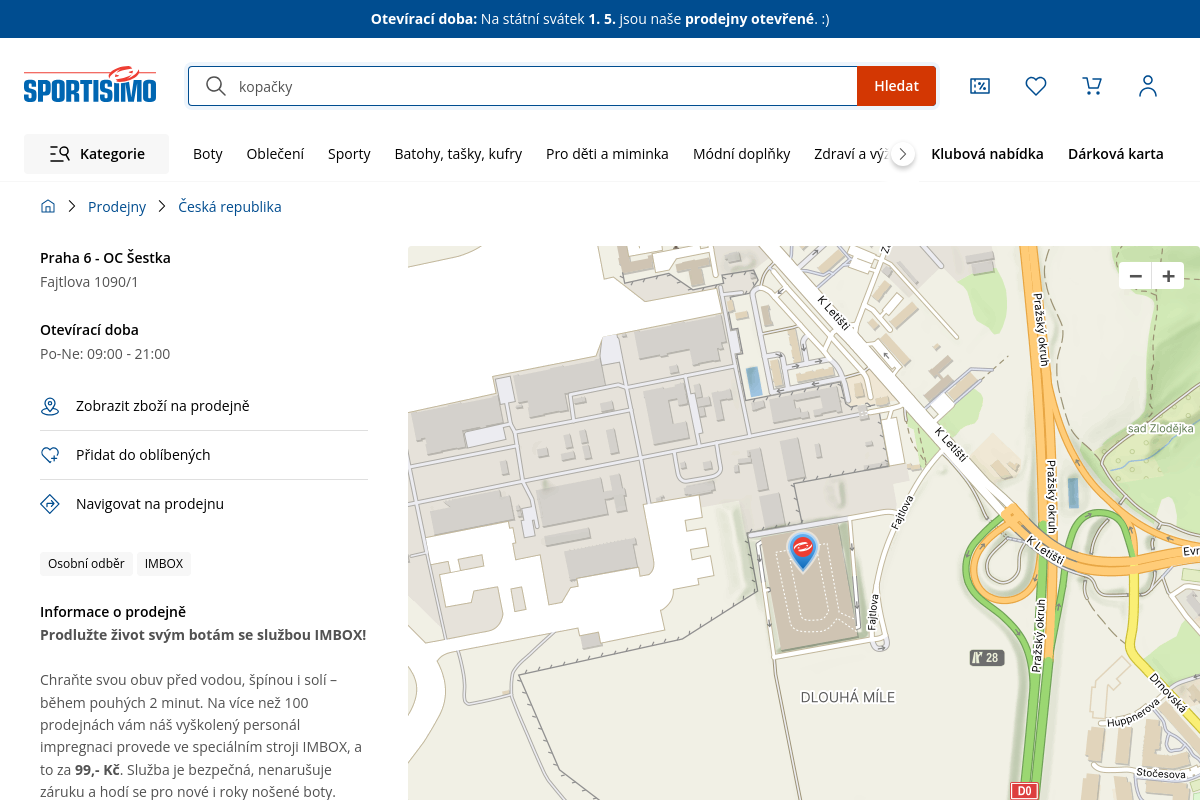Open the shopping cart

click(x=1092, y=86)
